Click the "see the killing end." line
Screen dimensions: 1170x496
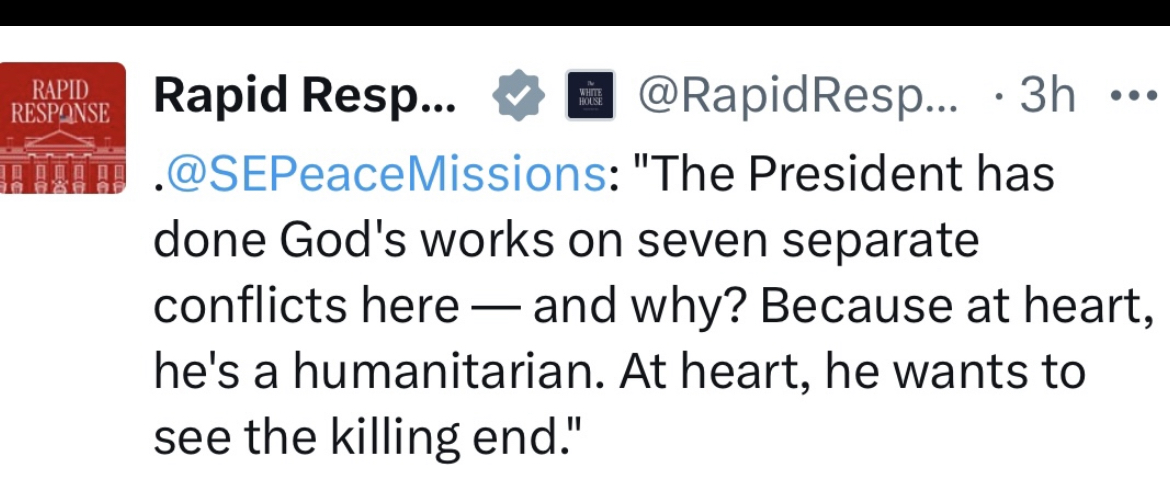point(367,438)
